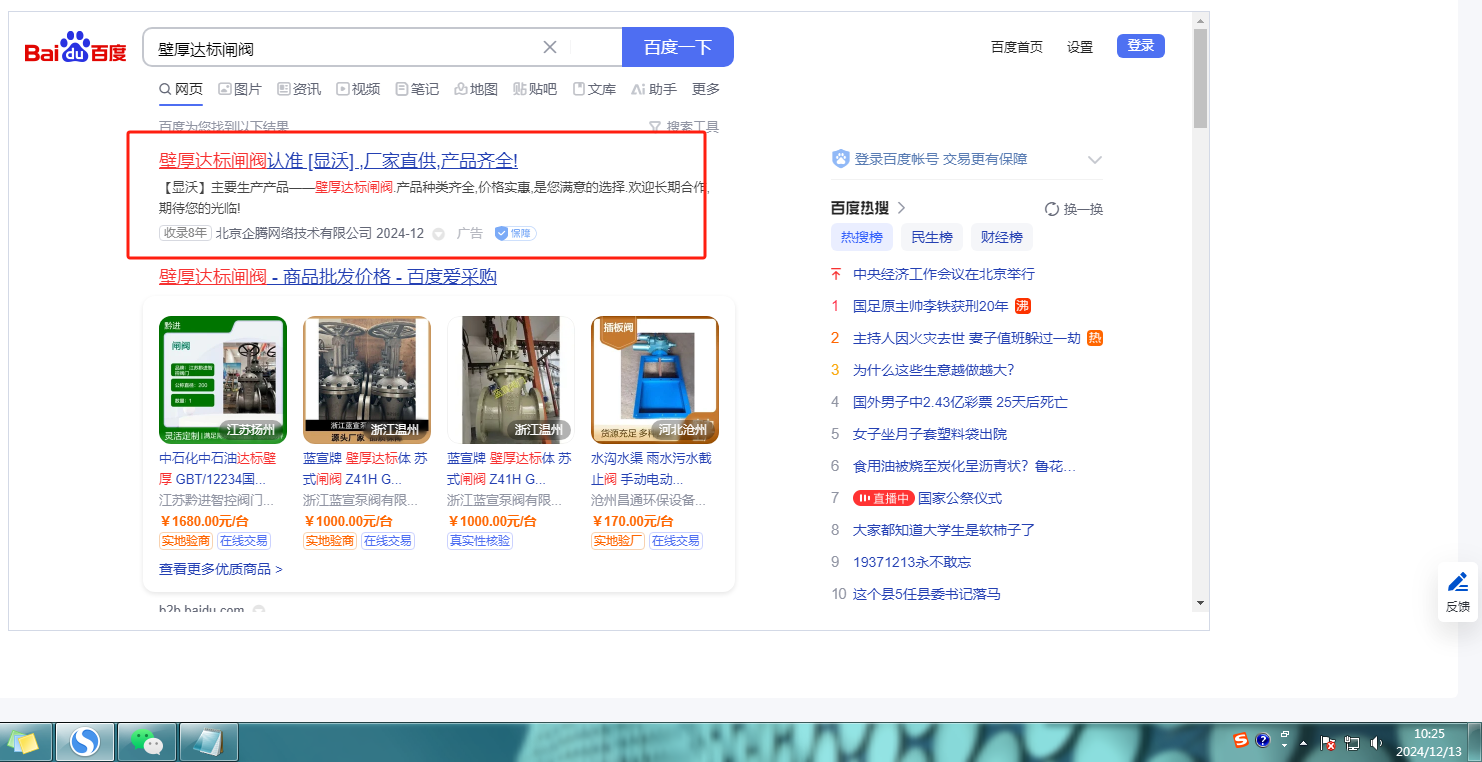Open Sogou browser from the taskbar
The width and height of the screenshot is (1482, 762).
tap(85, 742)
